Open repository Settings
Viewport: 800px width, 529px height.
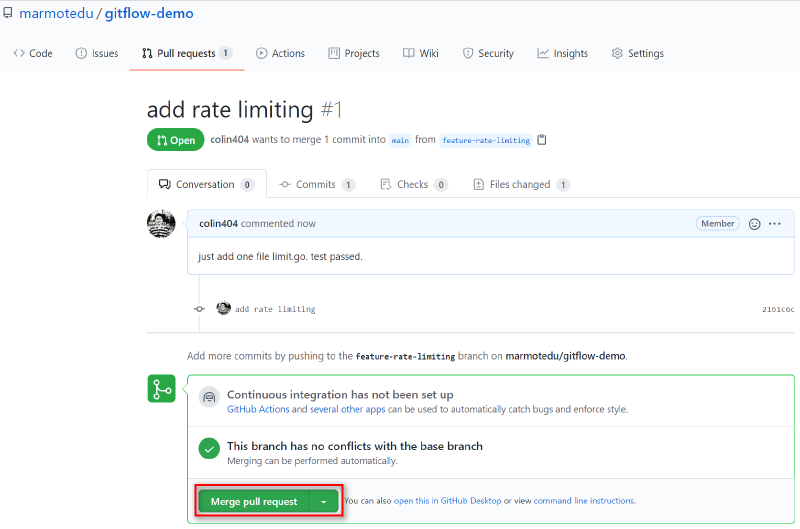click(637, 54)
